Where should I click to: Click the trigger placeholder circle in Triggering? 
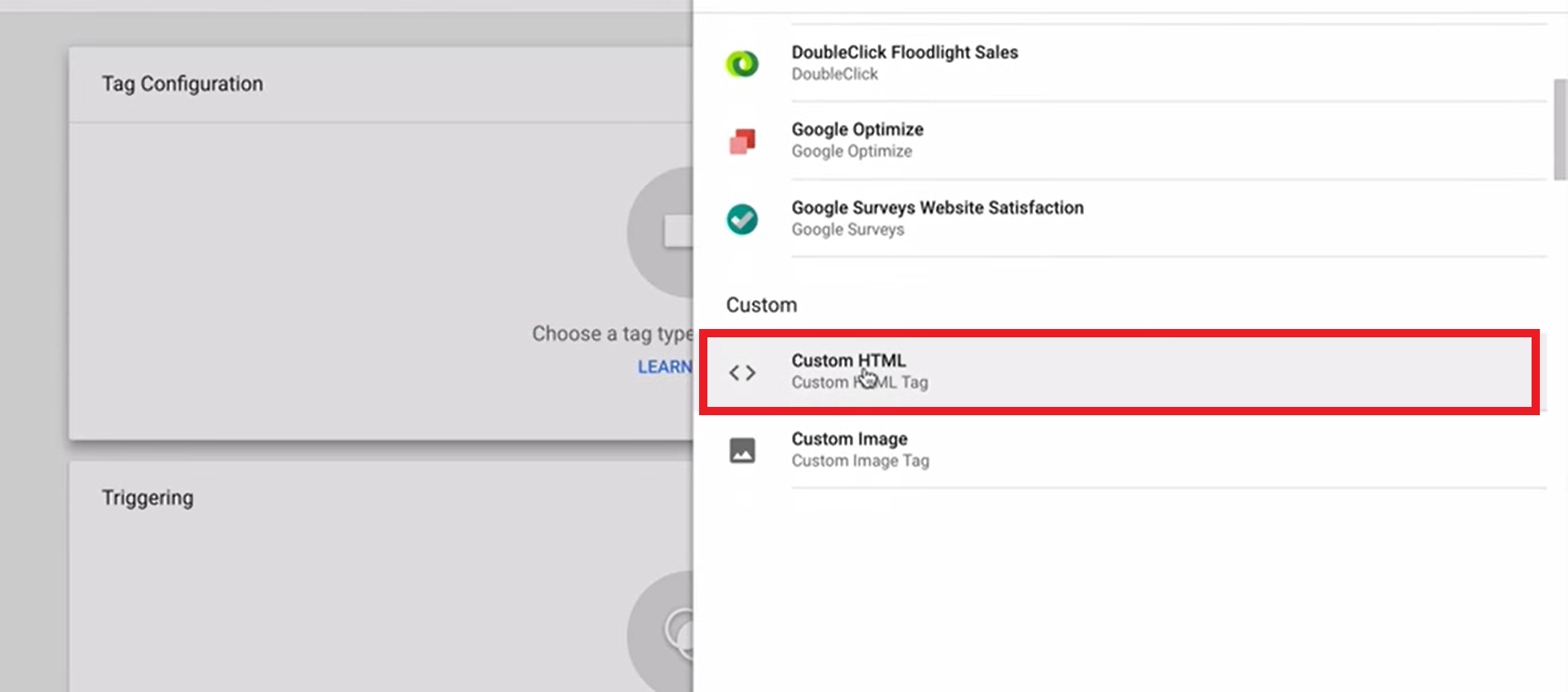coord(660,632)
